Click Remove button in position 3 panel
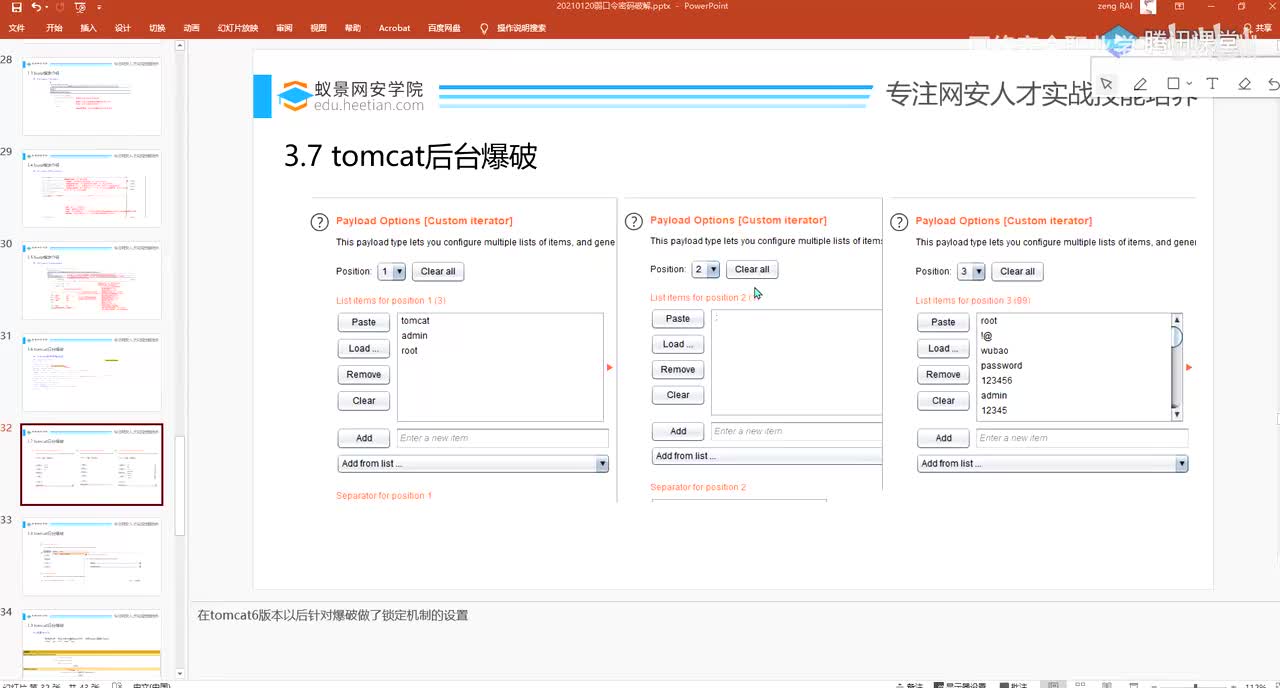1280x688 pixels. pos(943,374)
